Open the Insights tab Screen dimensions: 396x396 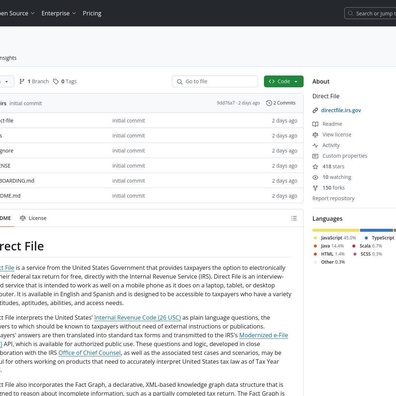pos(8,58)
